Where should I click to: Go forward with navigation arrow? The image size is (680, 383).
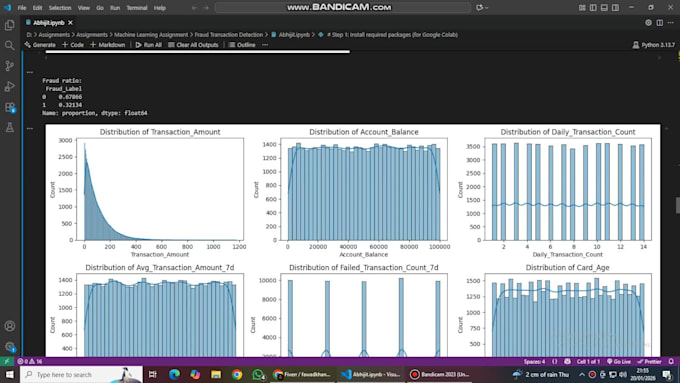(x=206, y=8)
